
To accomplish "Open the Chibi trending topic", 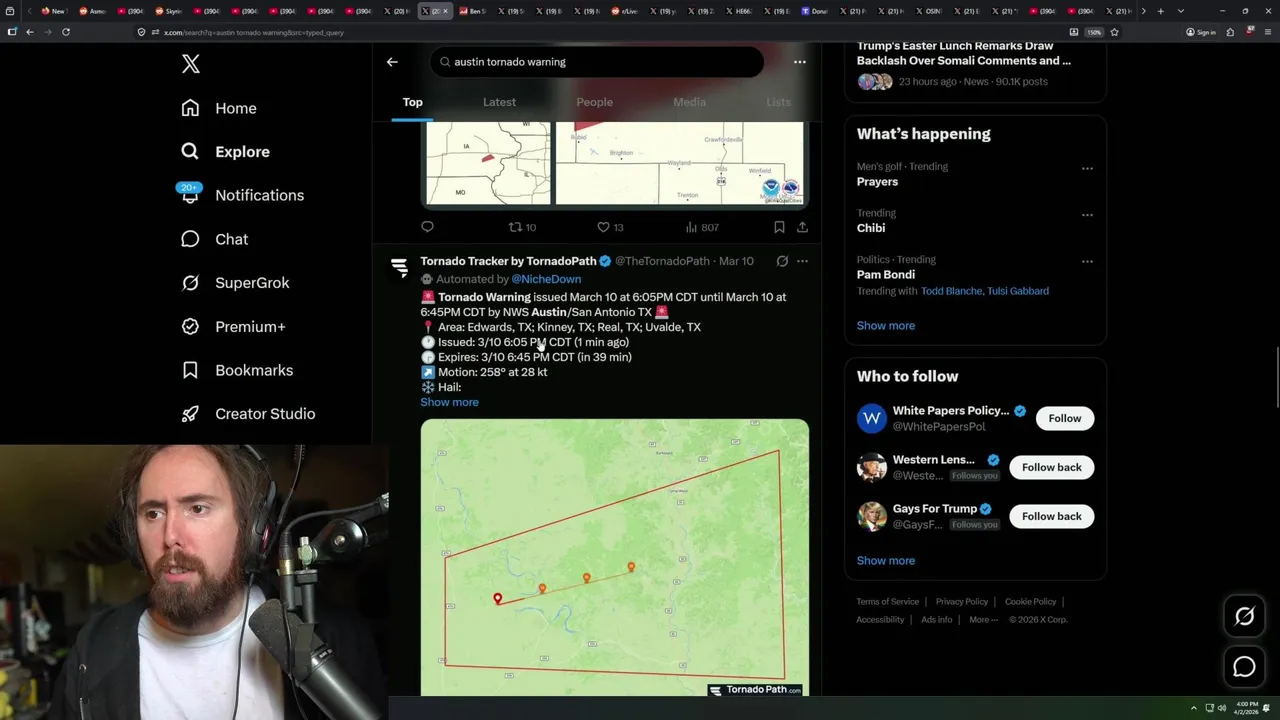I will tap(871, 228).
